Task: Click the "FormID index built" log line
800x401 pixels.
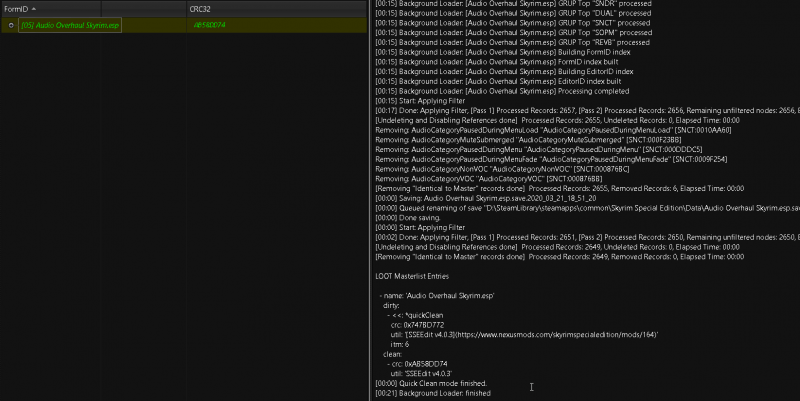Action: (x=496, y=62)
